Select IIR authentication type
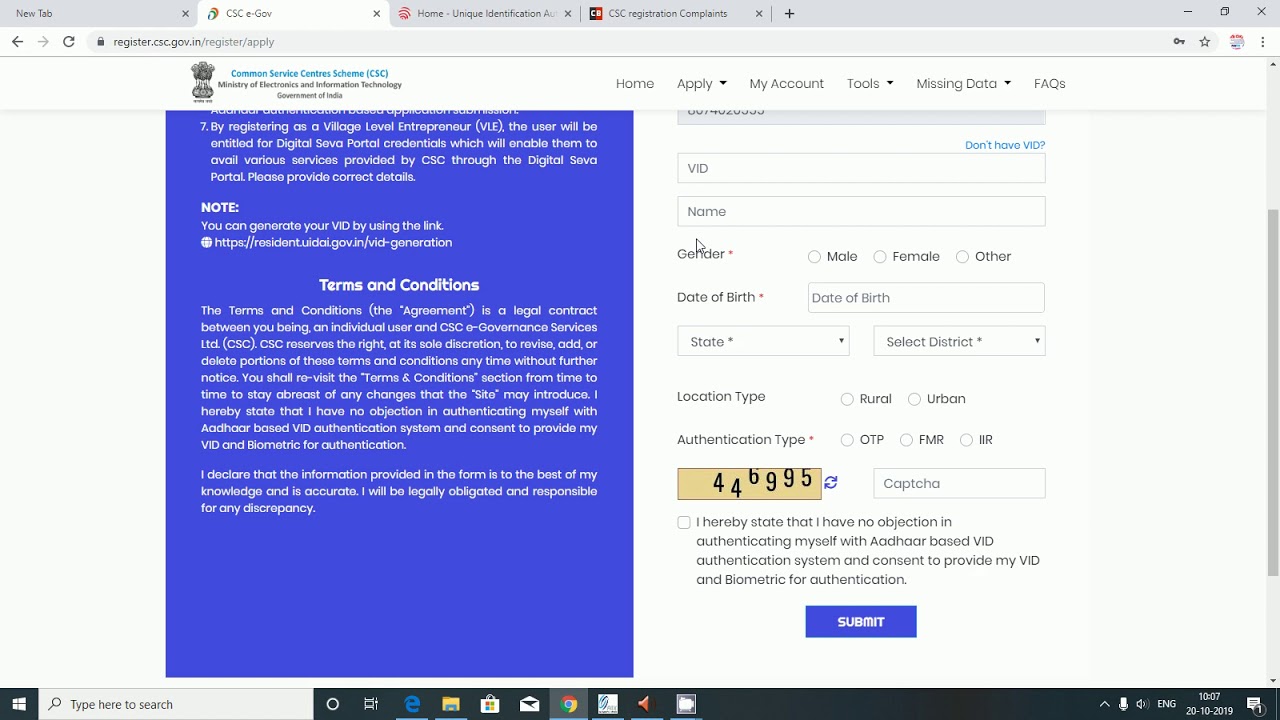The image size is (1280, 720). pos(966,440)
